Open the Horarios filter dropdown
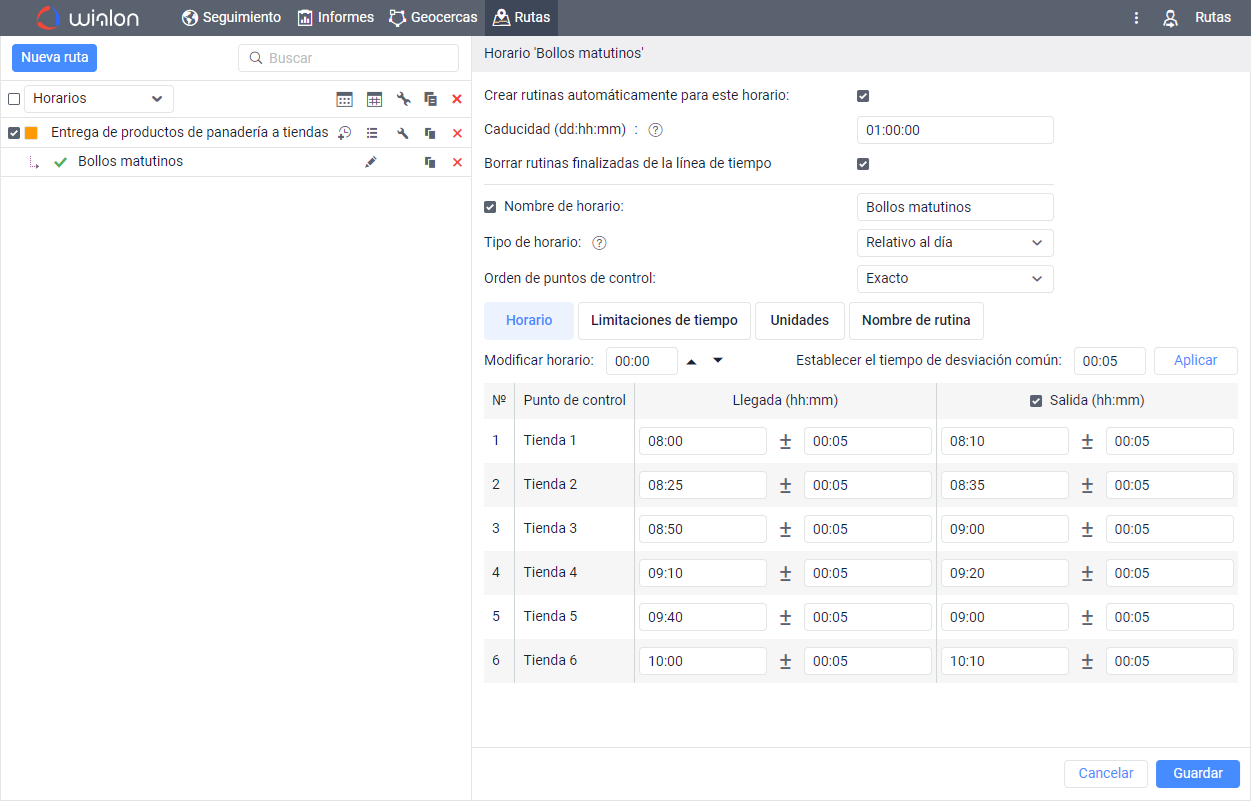This screenshot has height=801, width=1251. [98, 99]
